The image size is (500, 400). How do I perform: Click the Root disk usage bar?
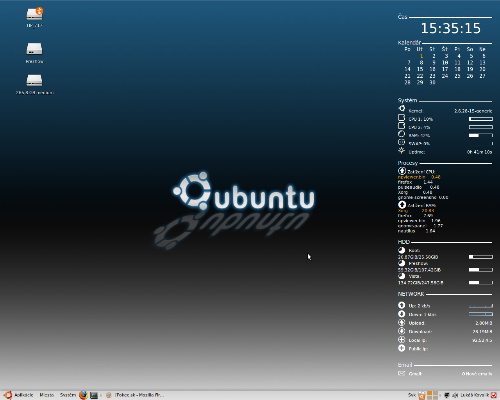[481, 257]
